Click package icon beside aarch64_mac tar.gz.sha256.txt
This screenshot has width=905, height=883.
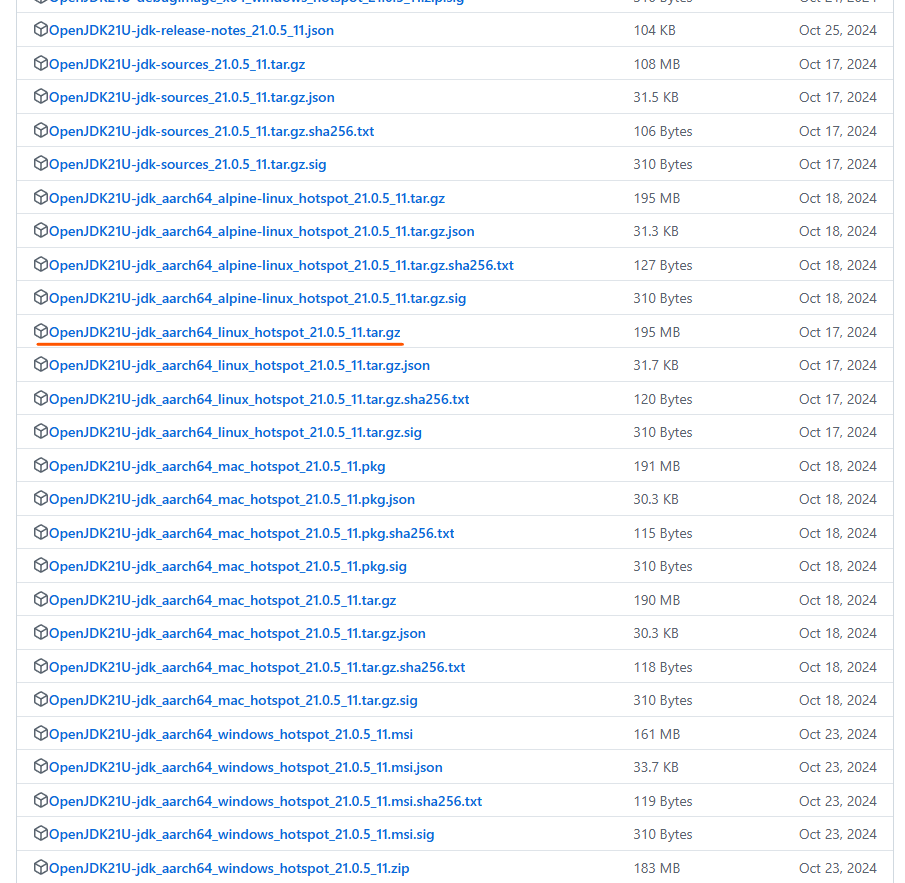pos(40,666)
